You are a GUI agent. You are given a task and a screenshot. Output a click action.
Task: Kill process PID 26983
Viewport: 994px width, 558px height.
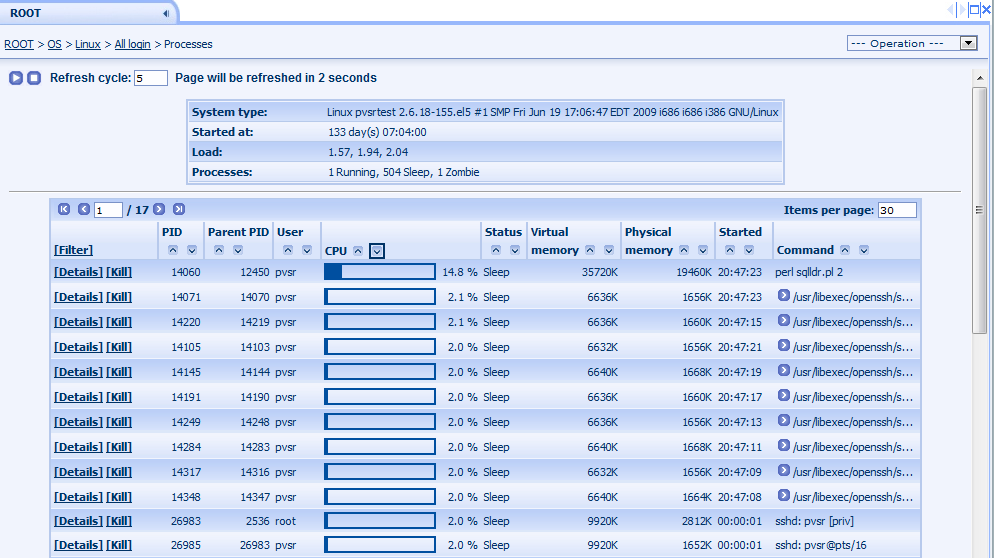point(119,521)
